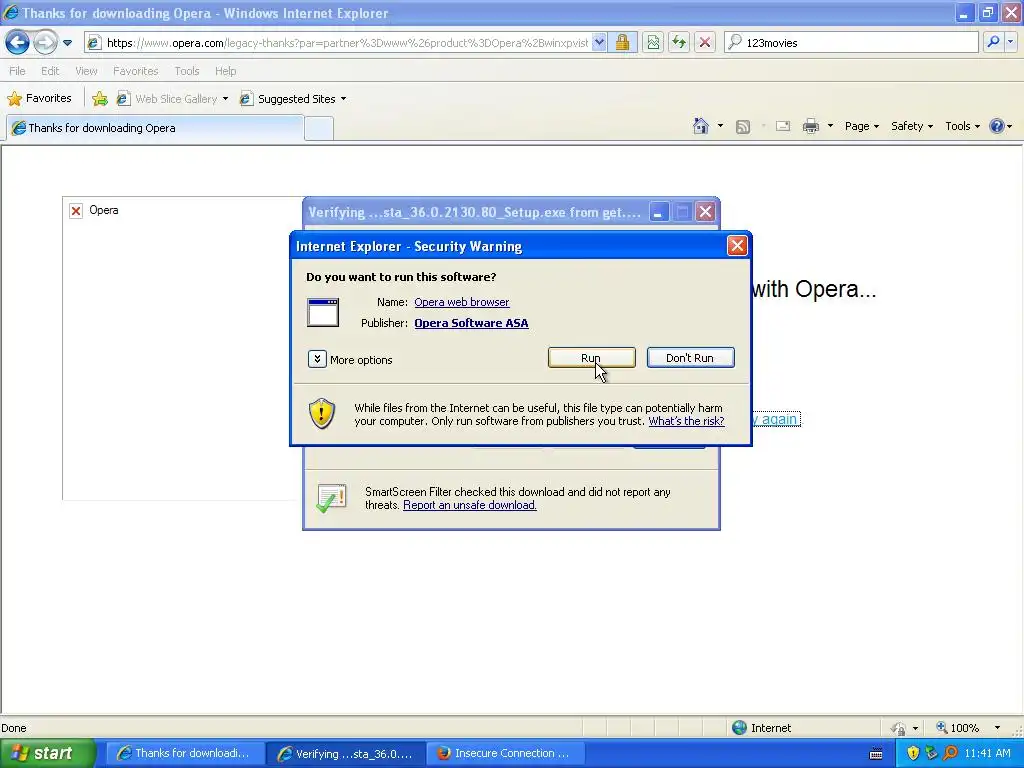Click the Add to Favorites Bar icon
This screenshot has width=1024, height=768.
[100, 99]
